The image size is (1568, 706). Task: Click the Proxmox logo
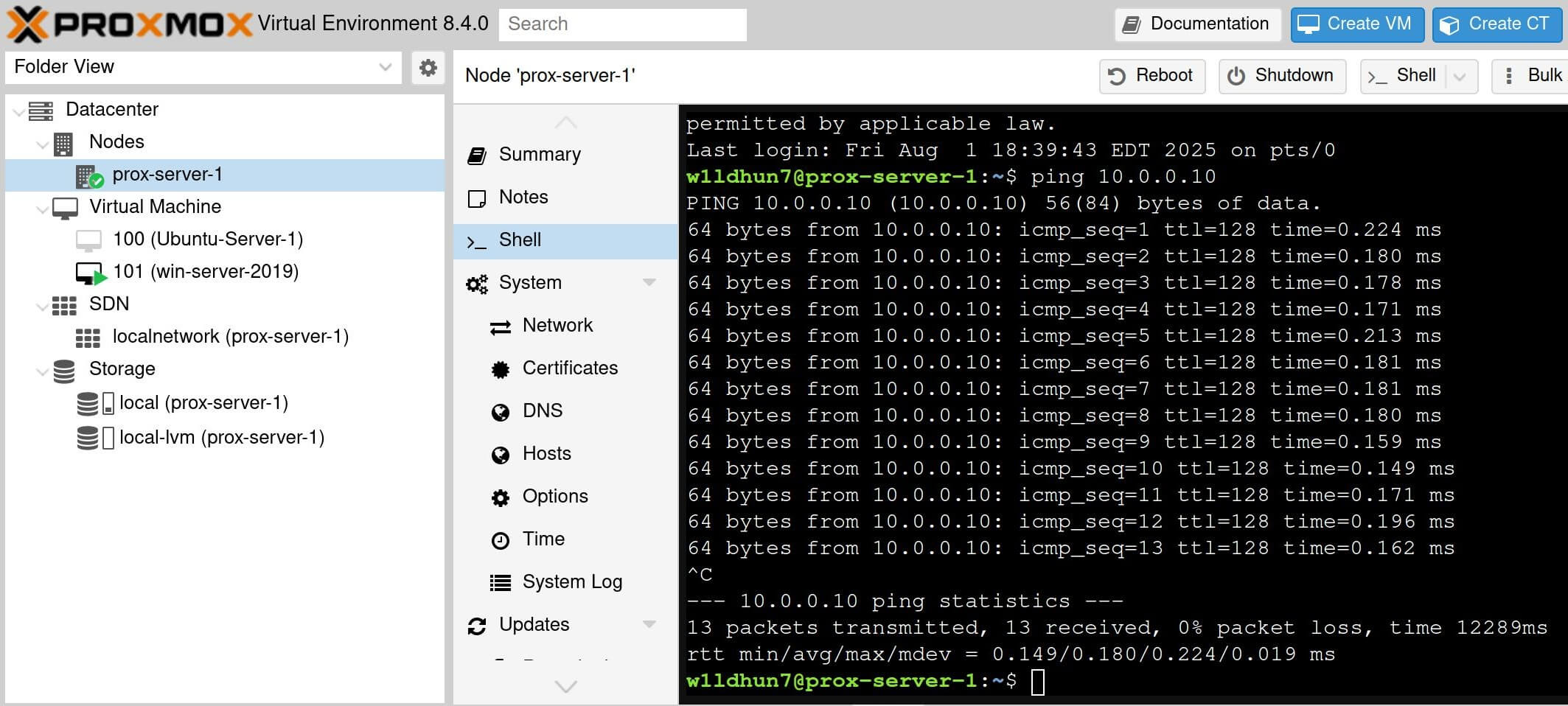click(130, 24)
